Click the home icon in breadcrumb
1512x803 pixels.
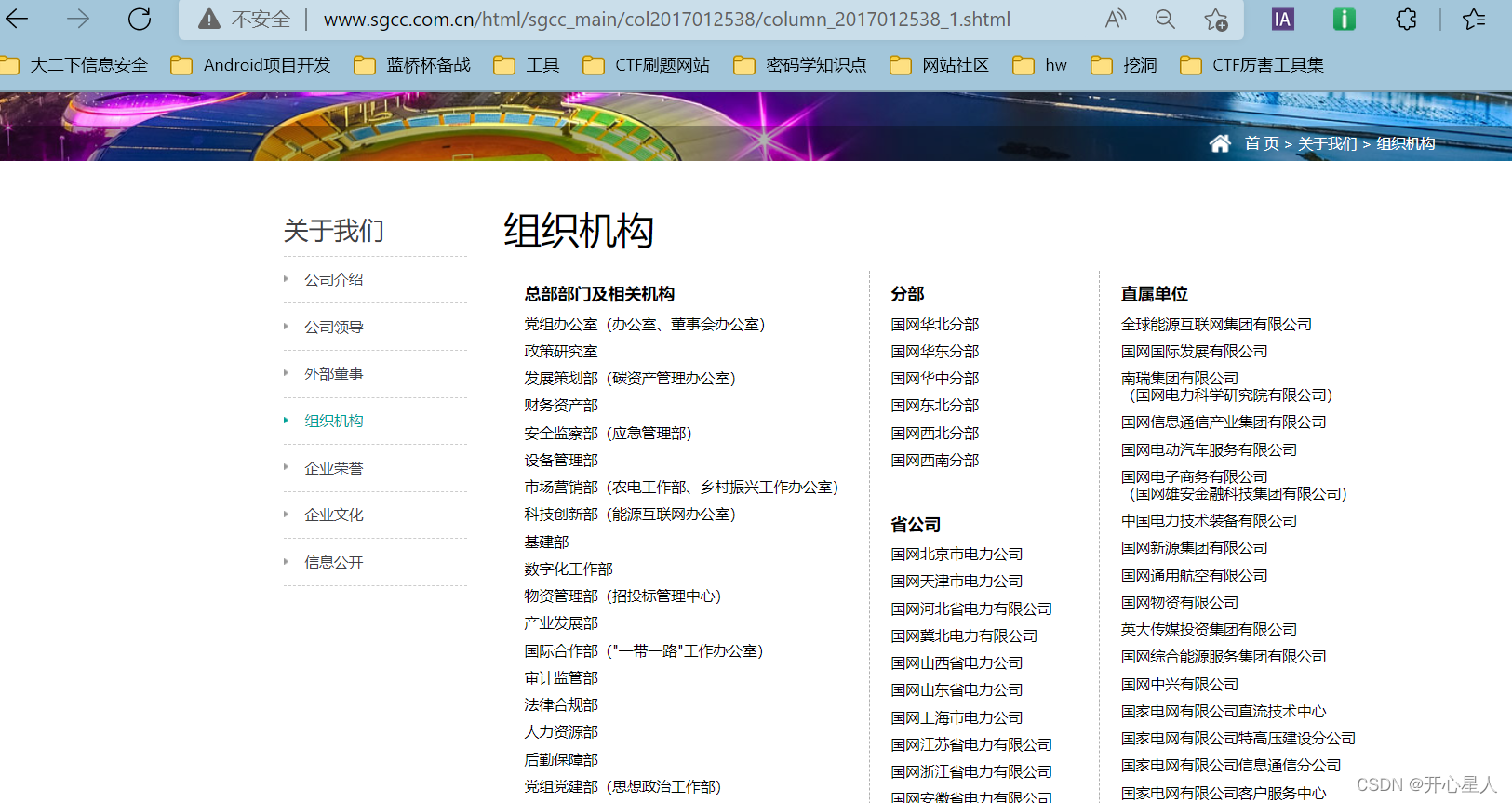(1220, 143)
